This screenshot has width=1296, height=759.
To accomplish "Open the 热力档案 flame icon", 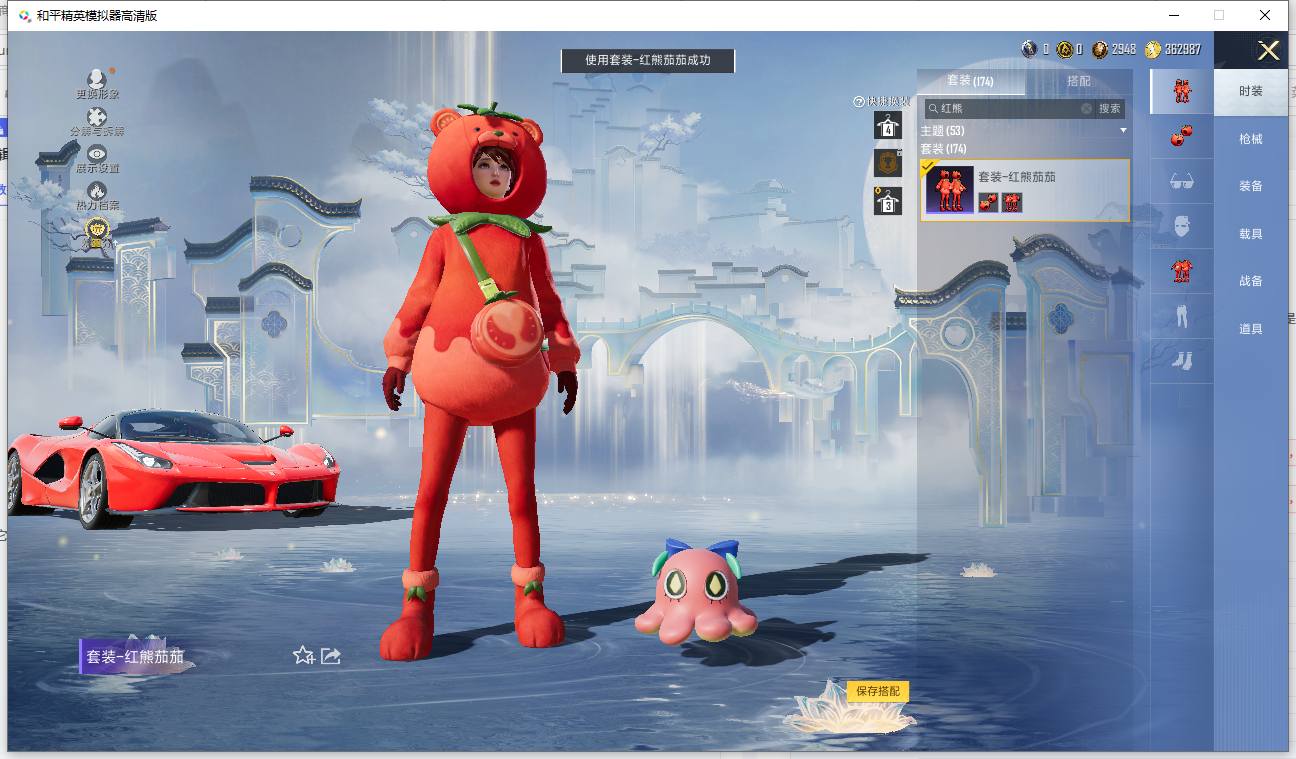I will pos(97,190).
